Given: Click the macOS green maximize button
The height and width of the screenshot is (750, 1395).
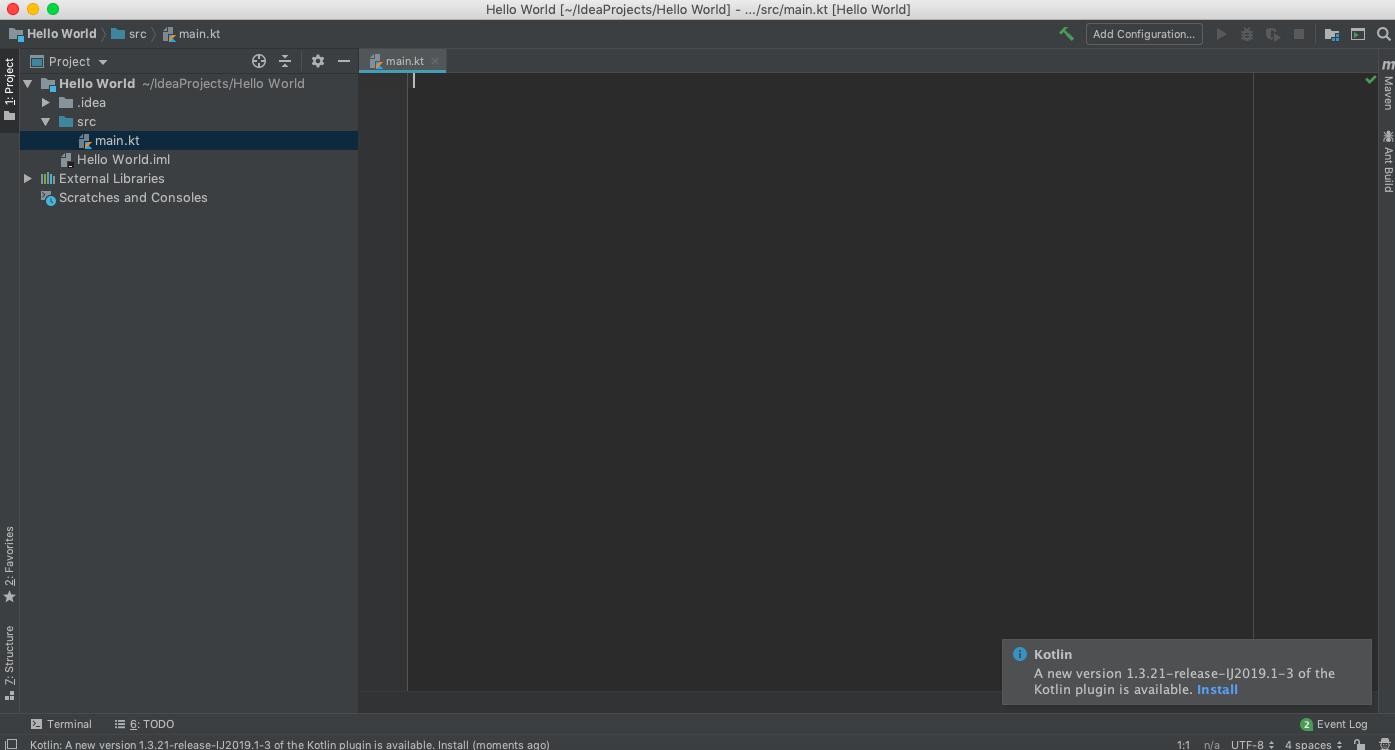Looking at the screenshot, I should click(x=53, y=9).
